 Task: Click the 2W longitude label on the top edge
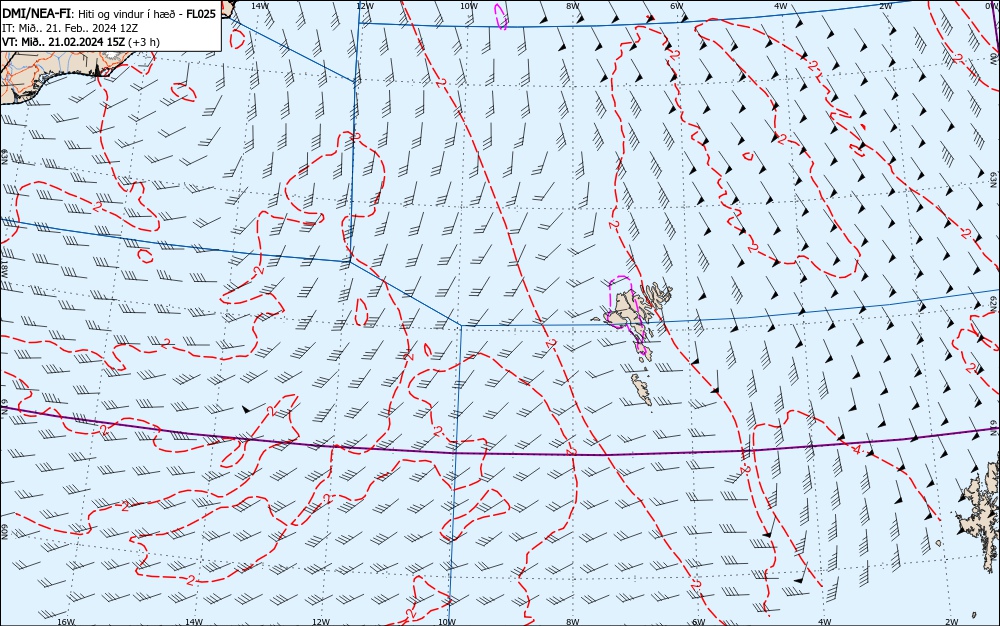885,6
